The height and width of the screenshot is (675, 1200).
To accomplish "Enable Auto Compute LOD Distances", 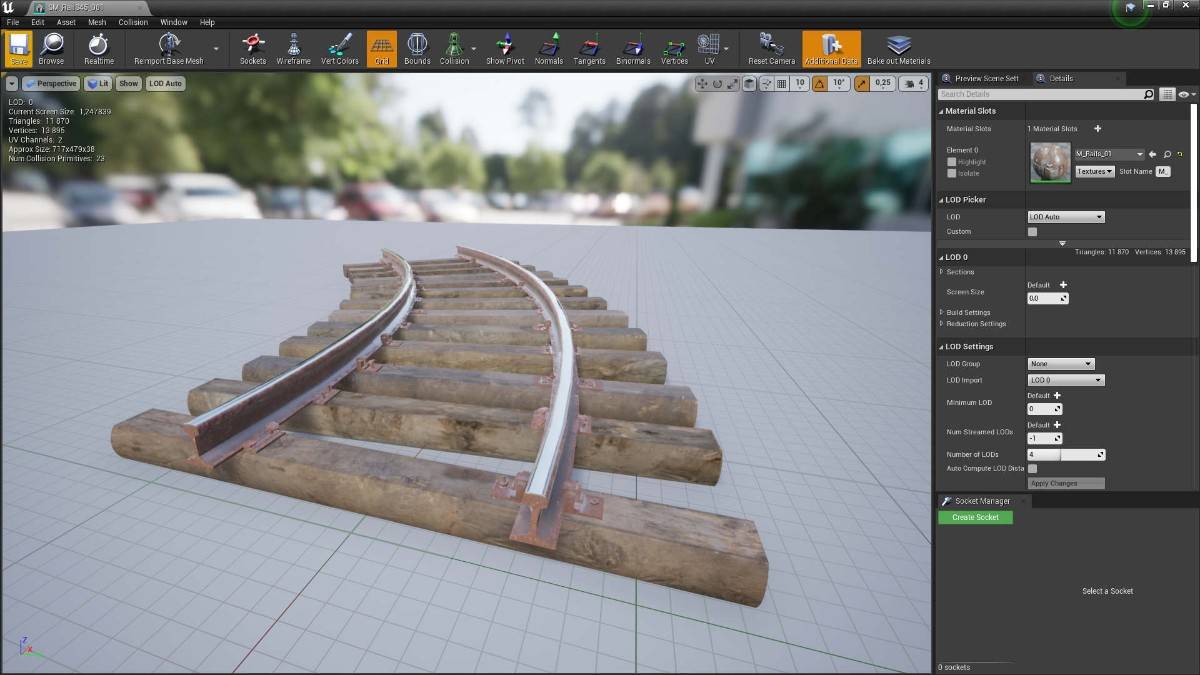I will (1032, 468).
